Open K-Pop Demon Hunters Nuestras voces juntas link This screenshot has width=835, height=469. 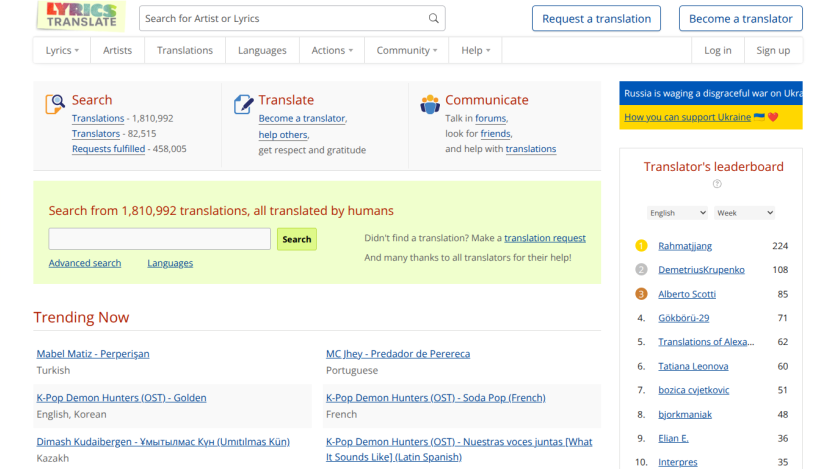[459, 449]
